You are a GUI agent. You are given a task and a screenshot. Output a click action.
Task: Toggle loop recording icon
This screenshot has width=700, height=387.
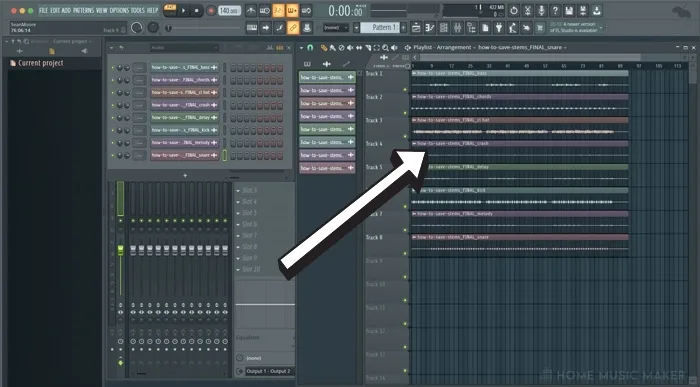[x=306, y=11]
